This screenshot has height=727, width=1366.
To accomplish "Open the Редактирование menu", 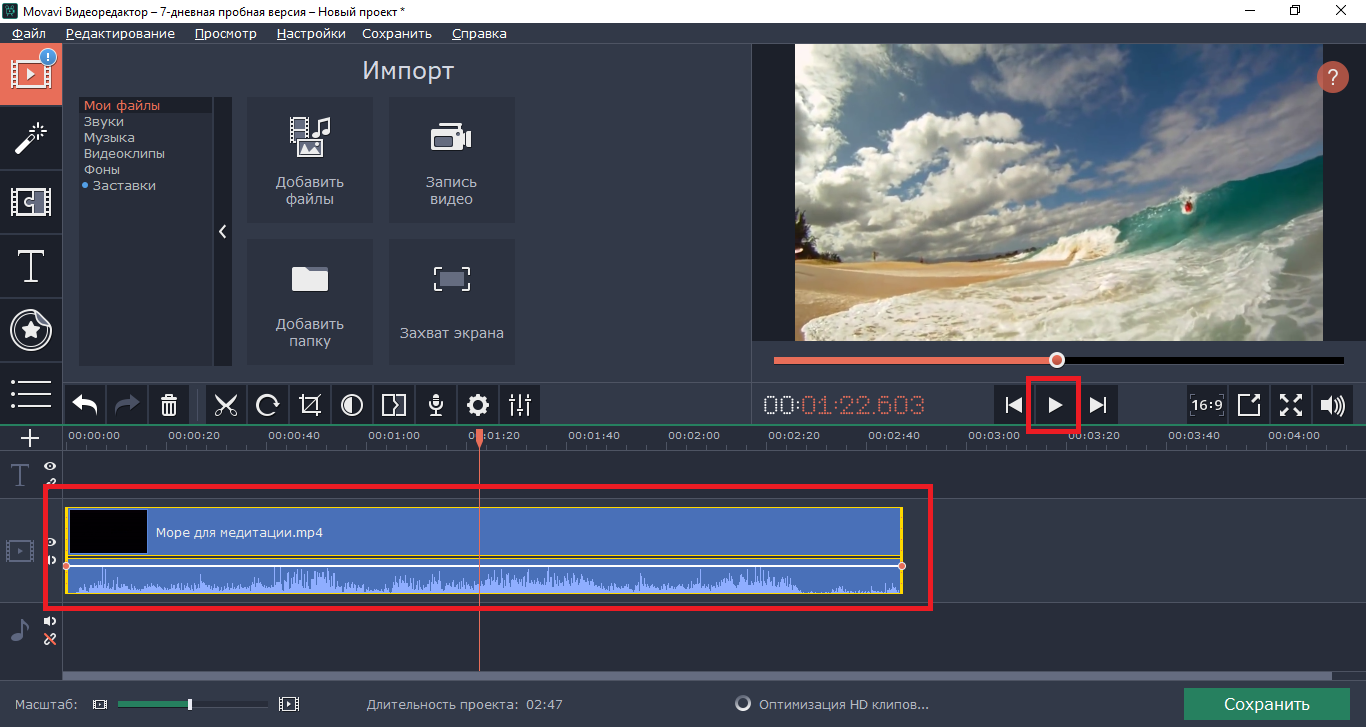I will tap(120, 33).
